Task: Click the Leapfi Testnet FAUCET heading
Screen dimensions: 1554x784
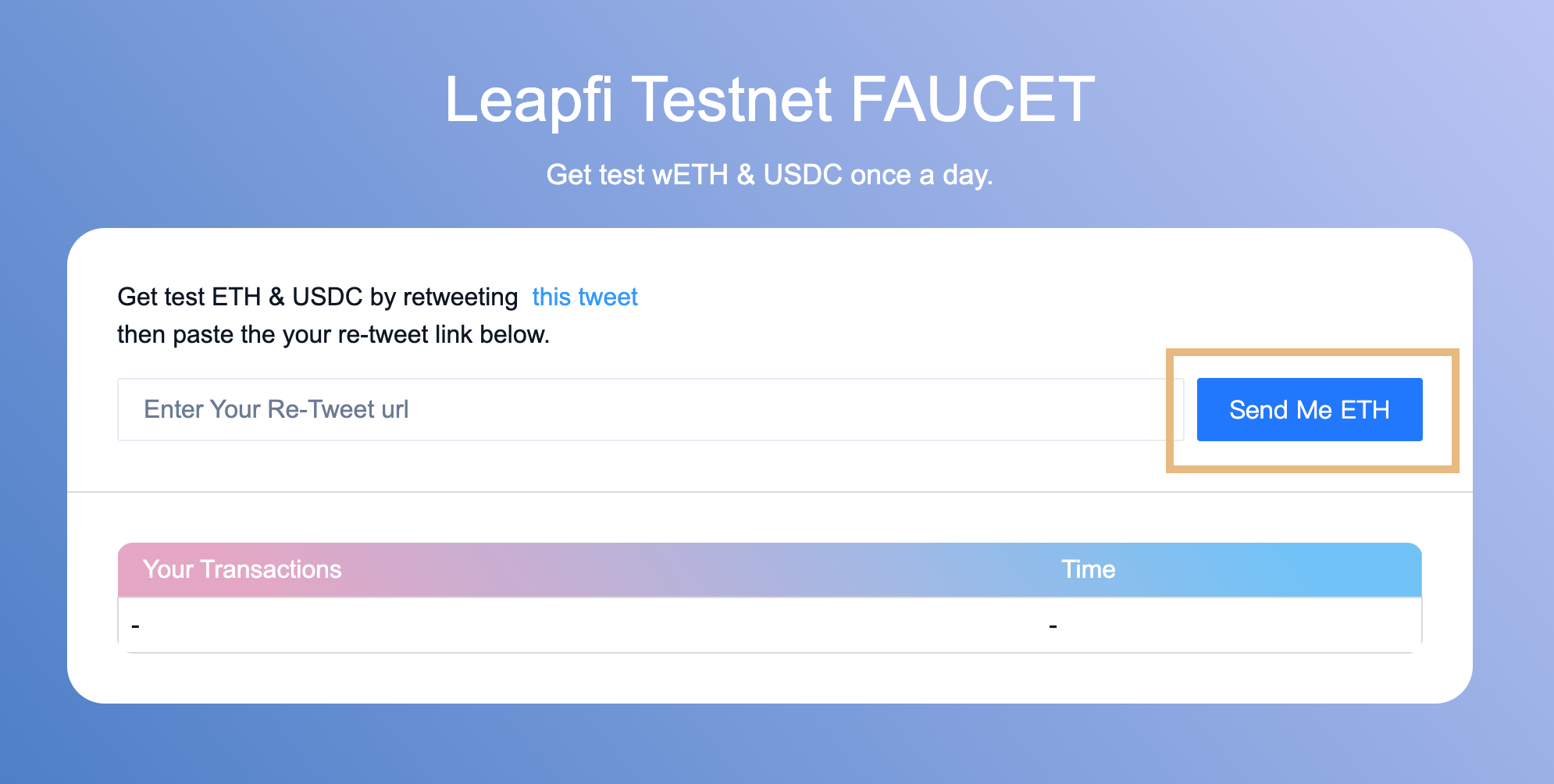Action: (769, 99)
